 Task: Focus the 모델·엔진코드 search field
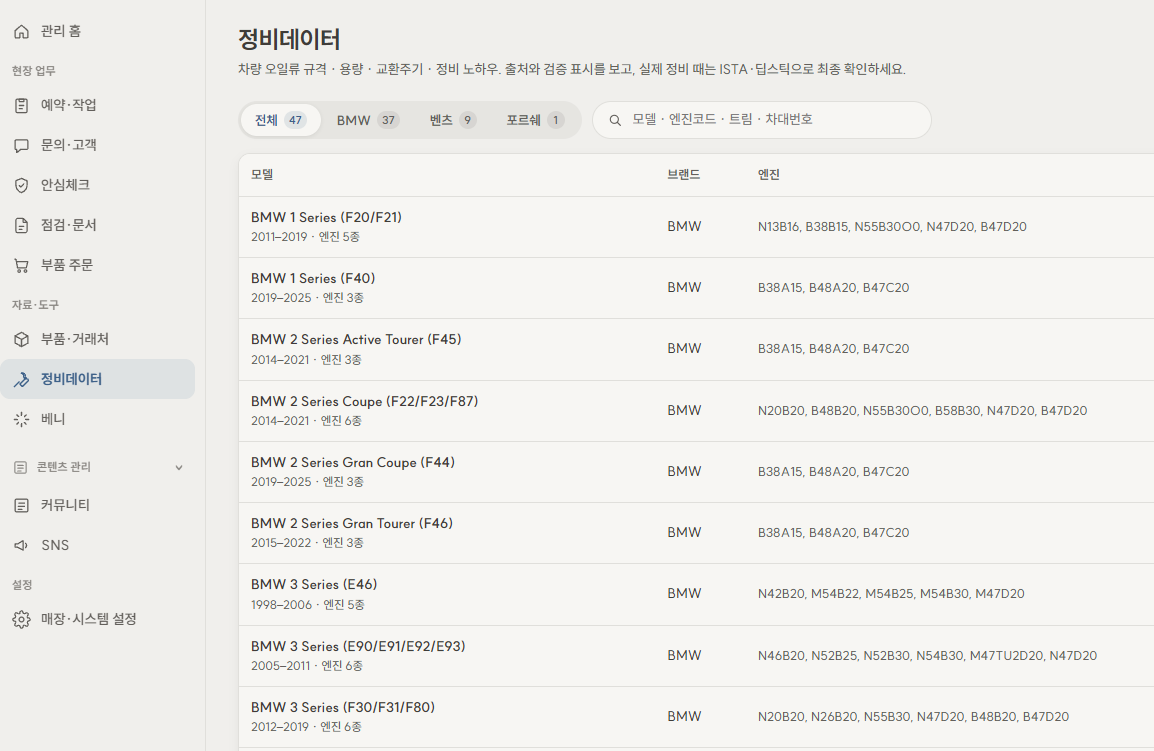[x=762, y=120]
